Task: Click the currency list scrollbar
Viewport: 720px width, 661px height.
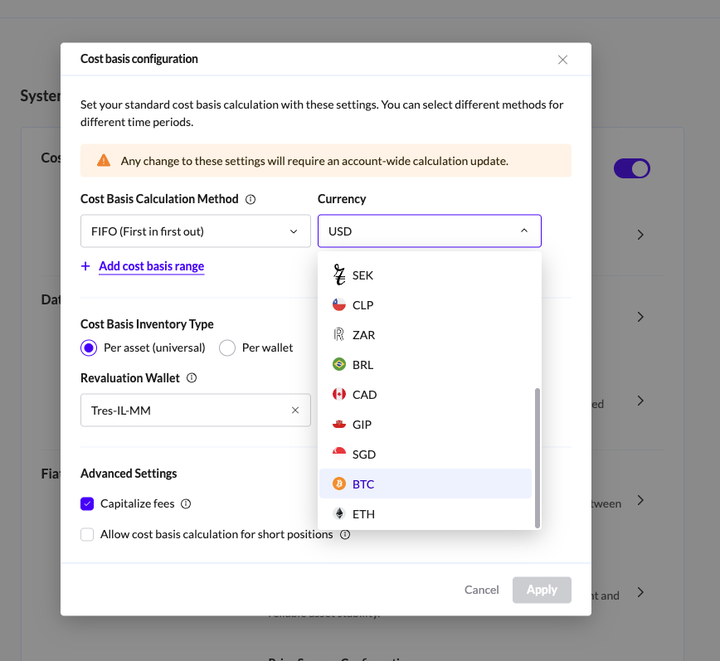Action: click(x=538, y=456)
